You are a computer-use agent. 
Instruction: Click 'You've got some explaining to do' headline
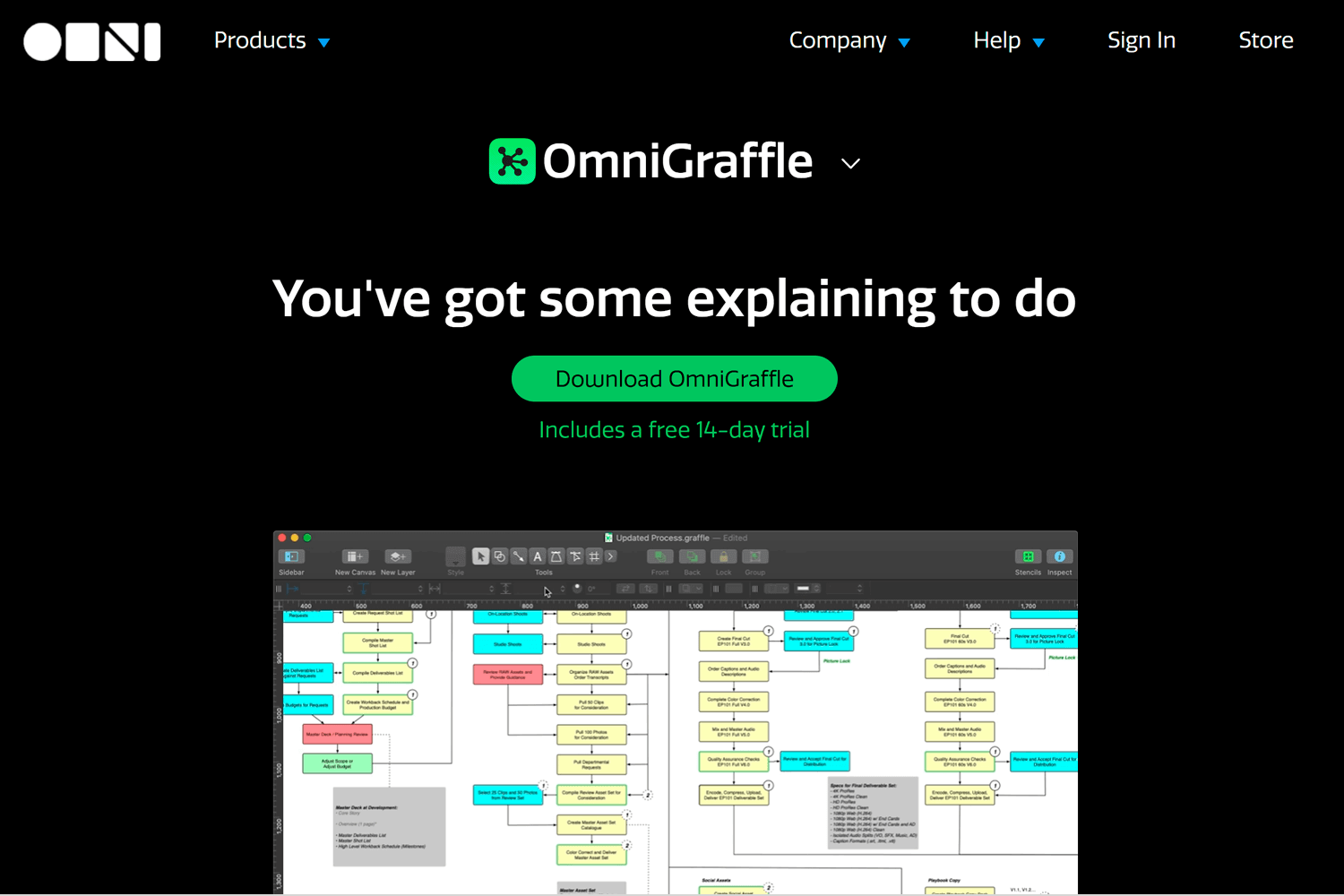674,298
